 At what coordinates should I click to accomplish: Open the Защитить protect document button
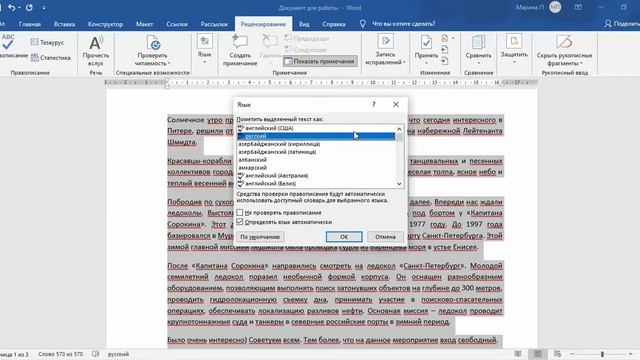pos(514,49)
